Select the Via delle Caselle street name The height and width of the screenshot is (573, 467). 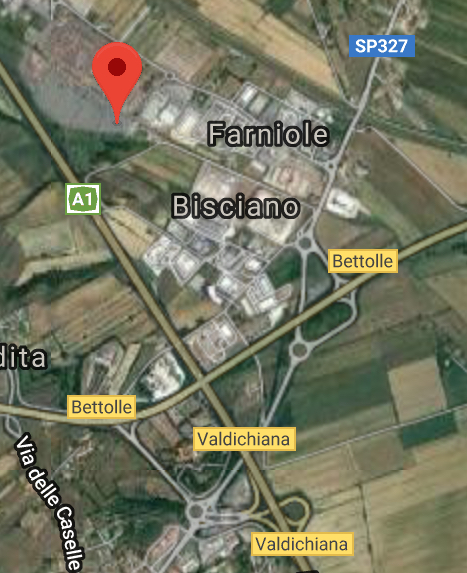(50, 502)
